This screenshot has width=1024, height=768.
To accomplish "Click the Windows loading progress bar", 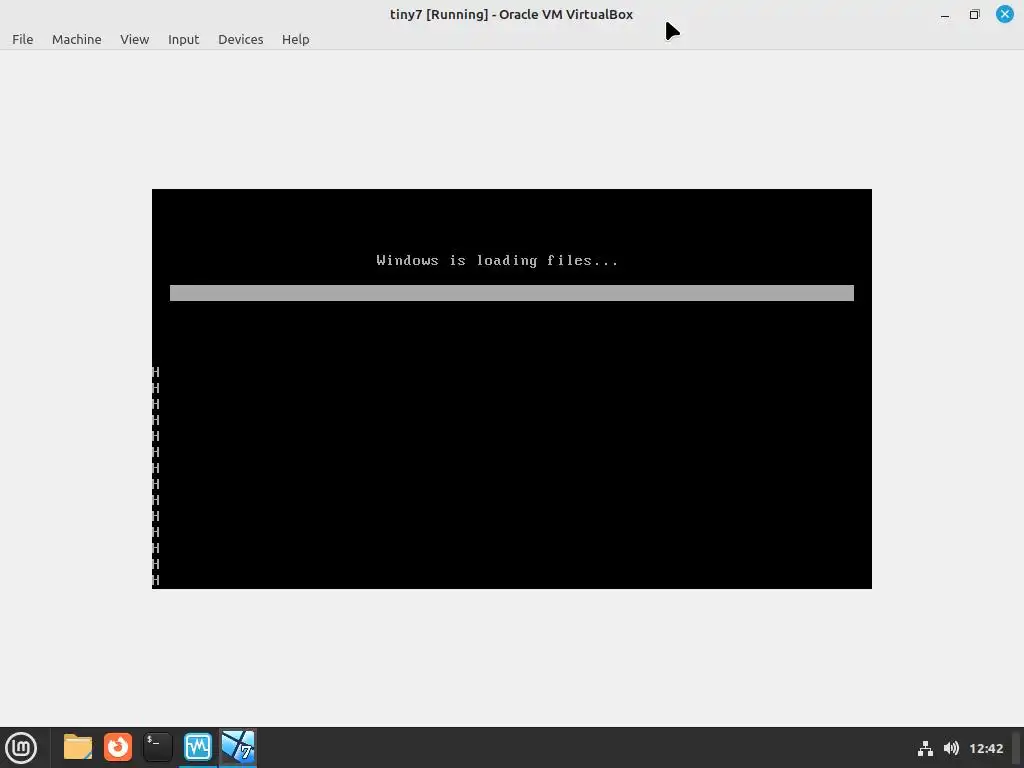I will [511, 293].
